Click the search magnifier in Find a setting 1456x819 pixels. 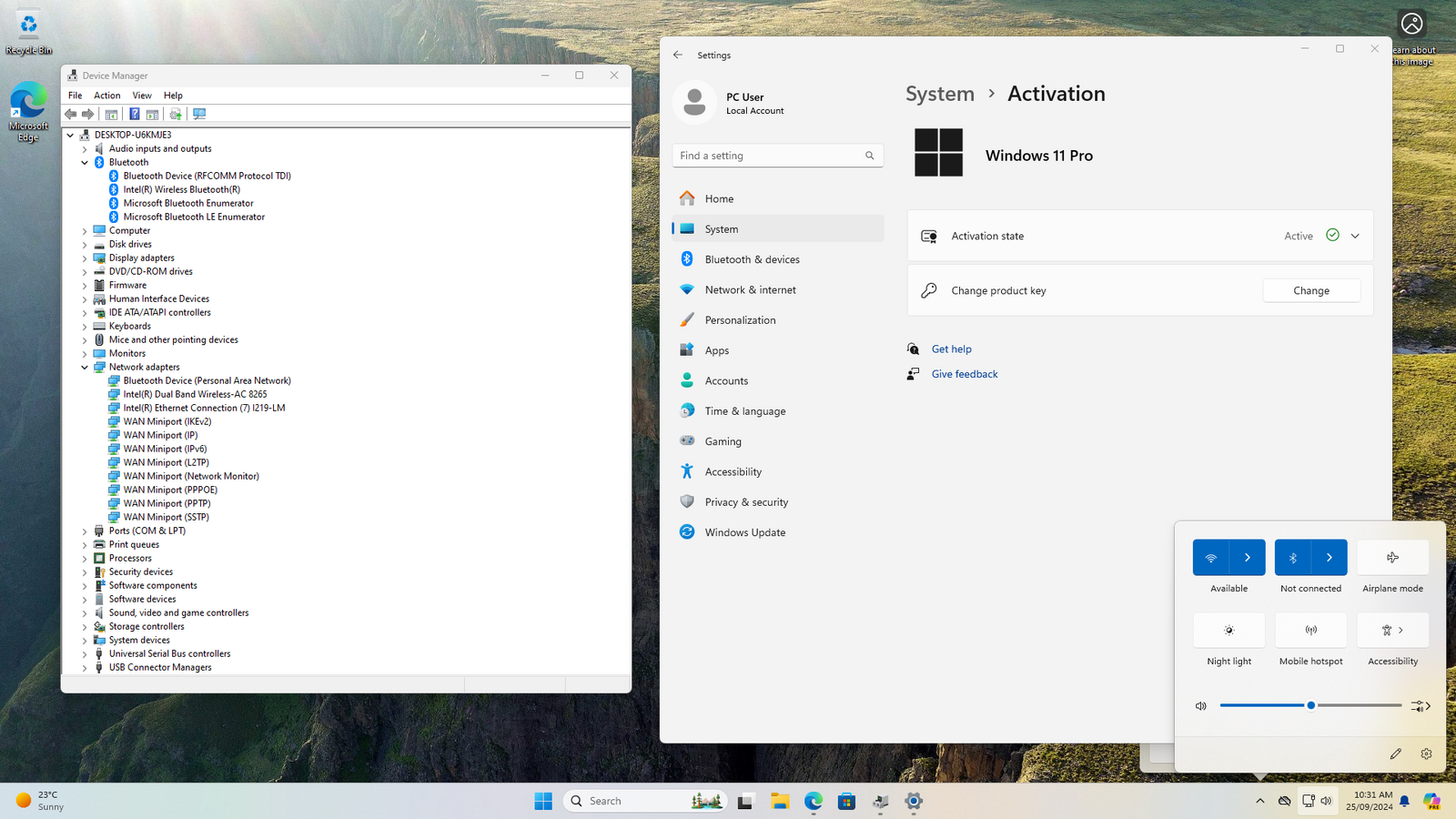(x=870, y=156)
